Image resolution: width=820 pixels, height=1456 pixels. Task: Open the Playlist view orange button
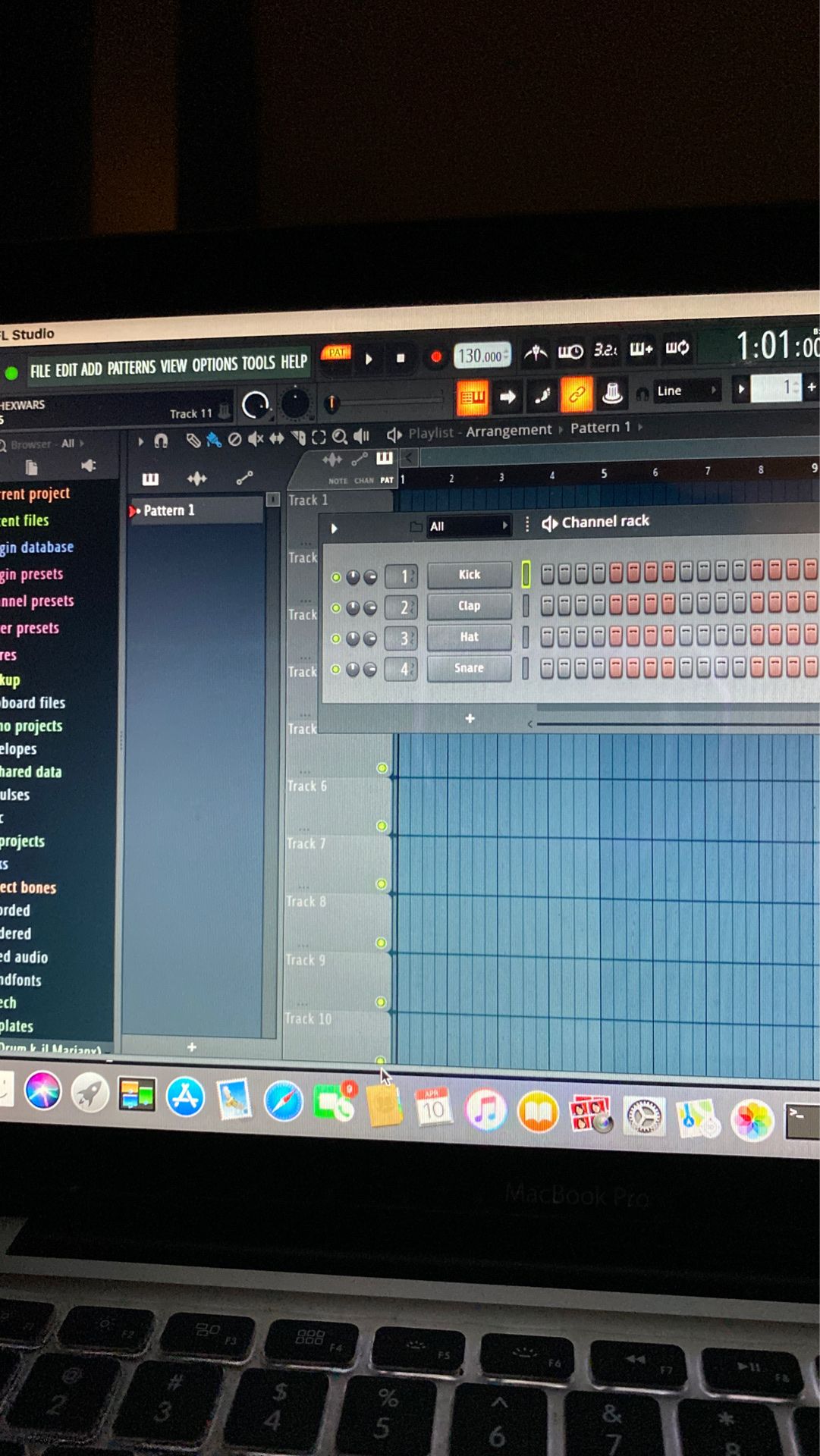tap(473, 397)
